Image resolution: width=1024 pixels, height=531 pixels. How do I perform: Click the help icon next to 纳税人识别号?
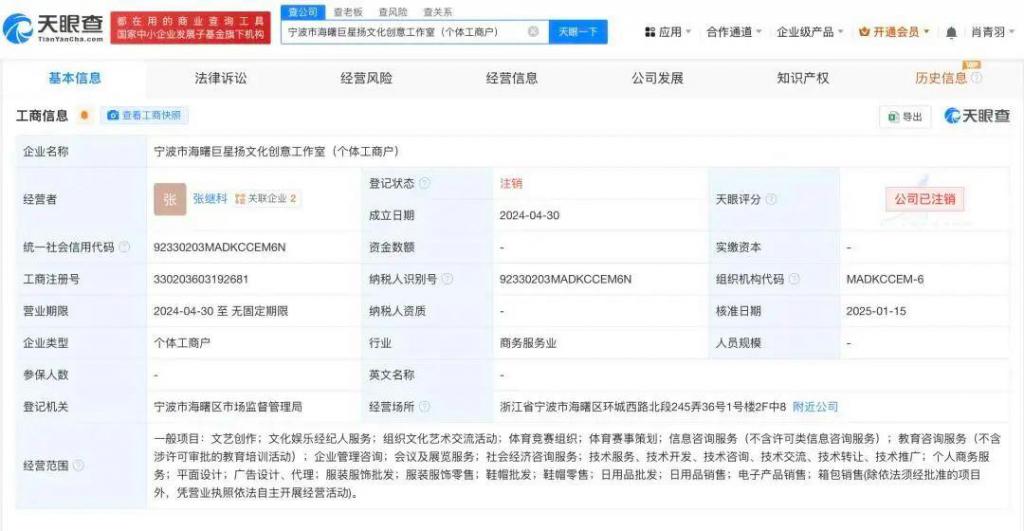(447, 279)
